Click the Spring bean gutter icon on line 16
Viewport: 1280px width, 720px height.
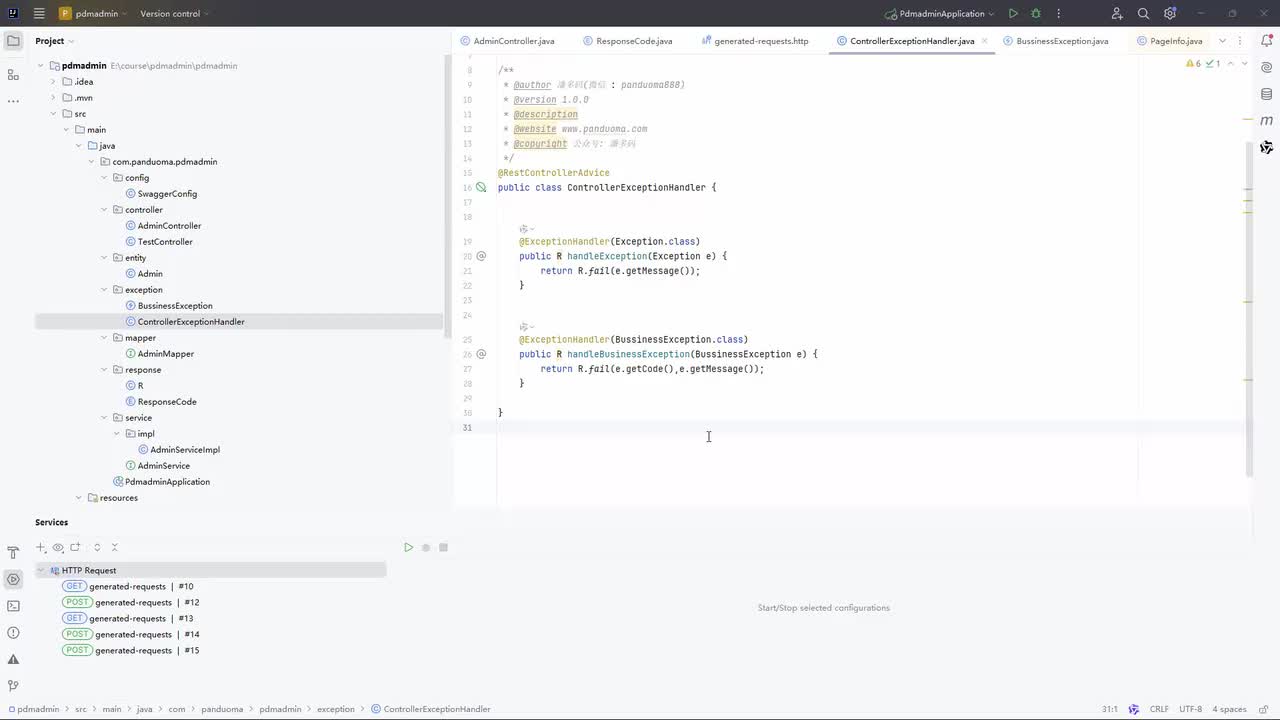pos(481,187)
